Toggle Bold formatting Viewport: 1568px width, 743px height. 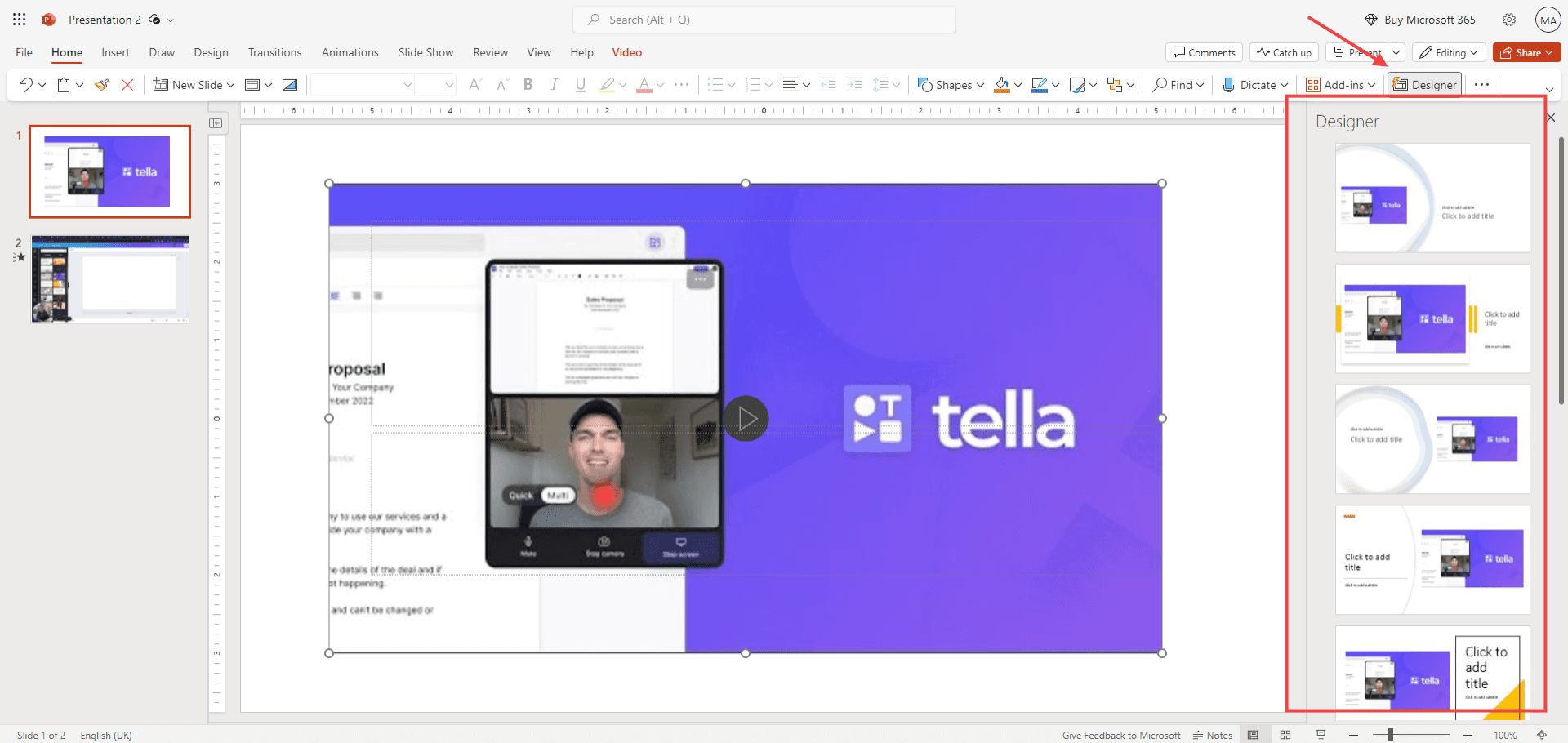pyautogui.click(x=528, y=84)
